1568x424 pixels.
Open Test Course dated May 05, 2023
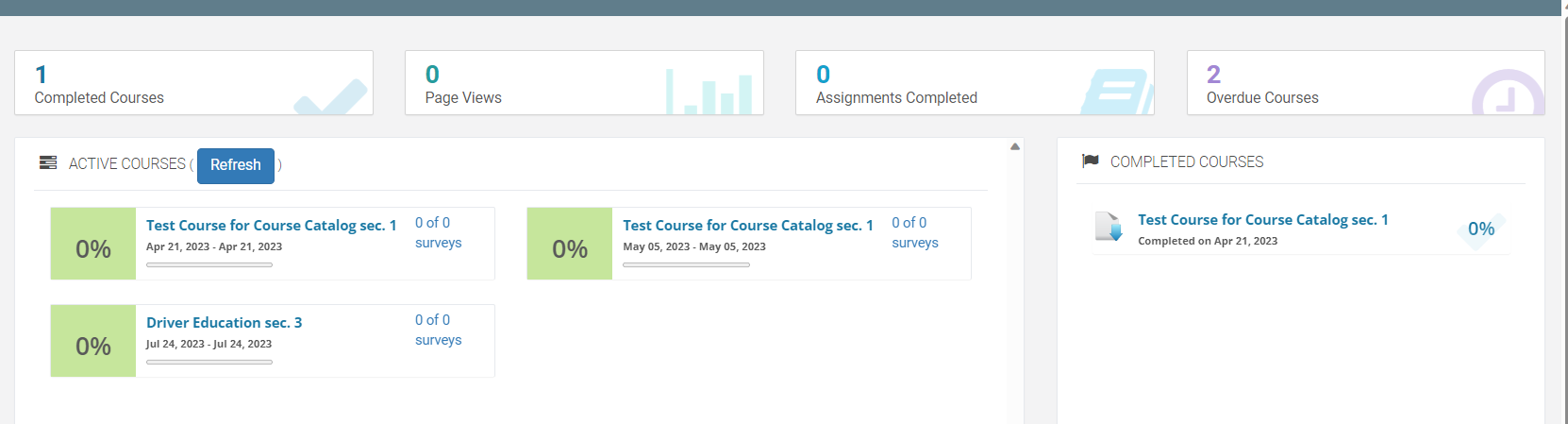coord(747,226)
